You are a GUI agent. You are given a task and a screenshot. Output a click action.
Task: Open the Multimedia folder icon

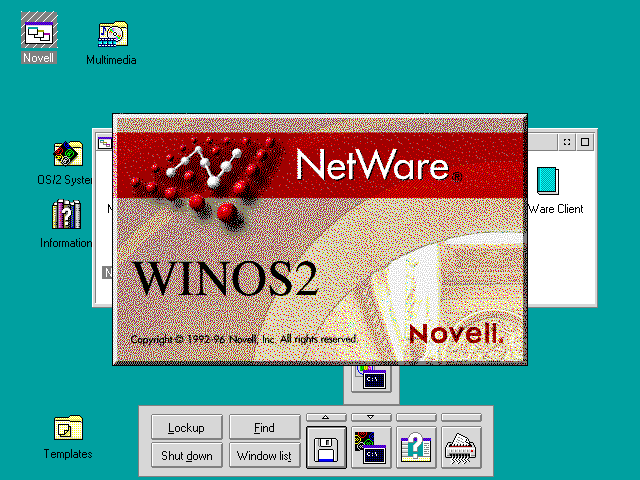pos(113,34)
